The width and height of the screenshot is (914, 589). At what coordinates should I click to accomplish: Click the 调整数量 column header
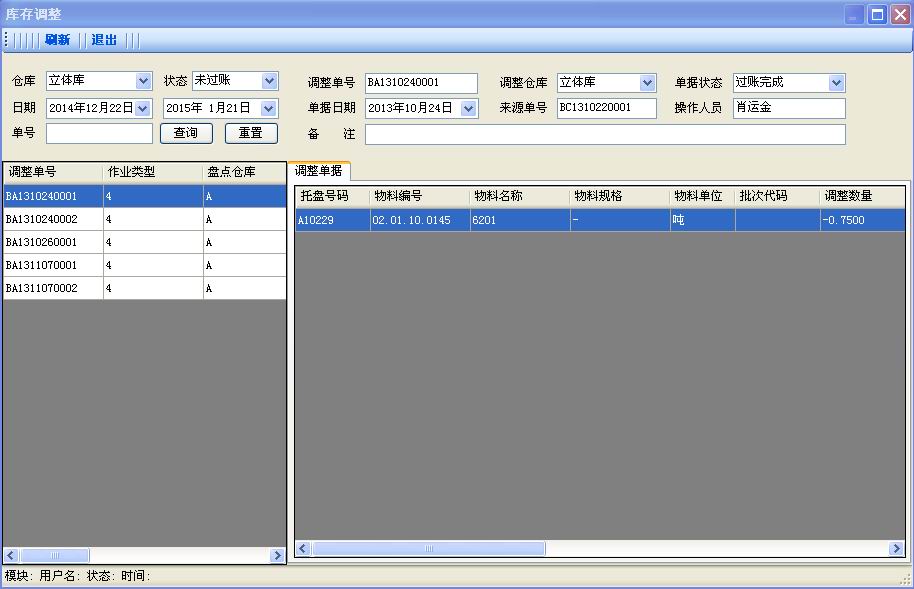point(862,196)
